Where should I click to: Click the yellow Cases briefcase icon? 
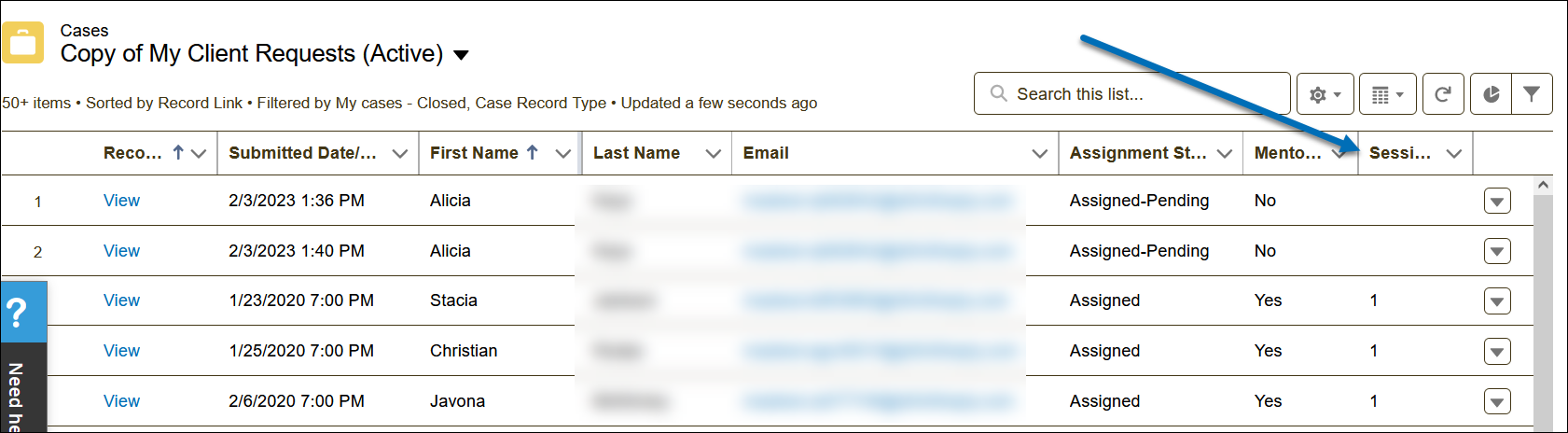point(22,42)
